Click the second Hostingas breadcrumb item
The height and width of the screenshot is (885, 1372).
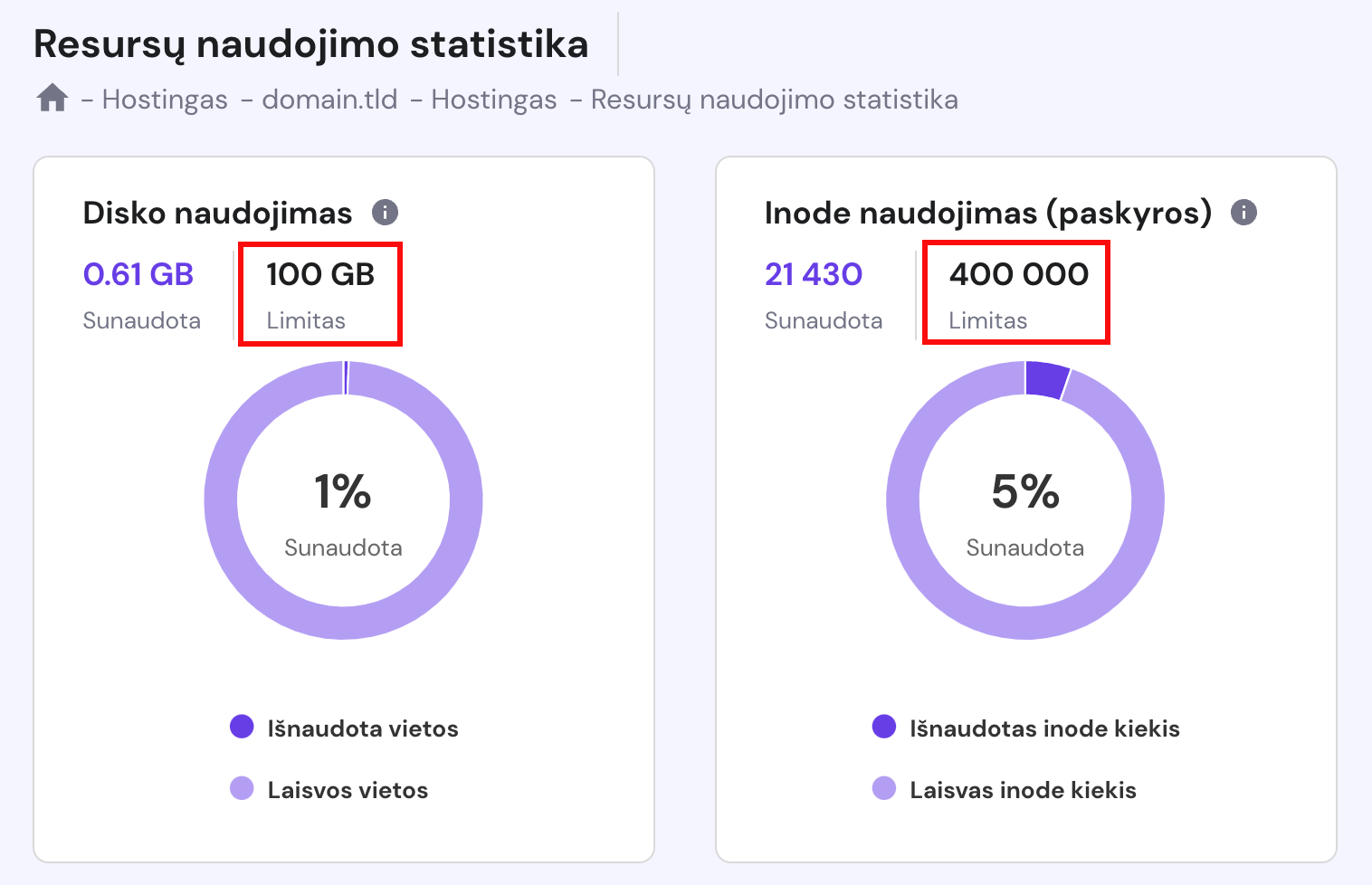[x=494, y=100]
